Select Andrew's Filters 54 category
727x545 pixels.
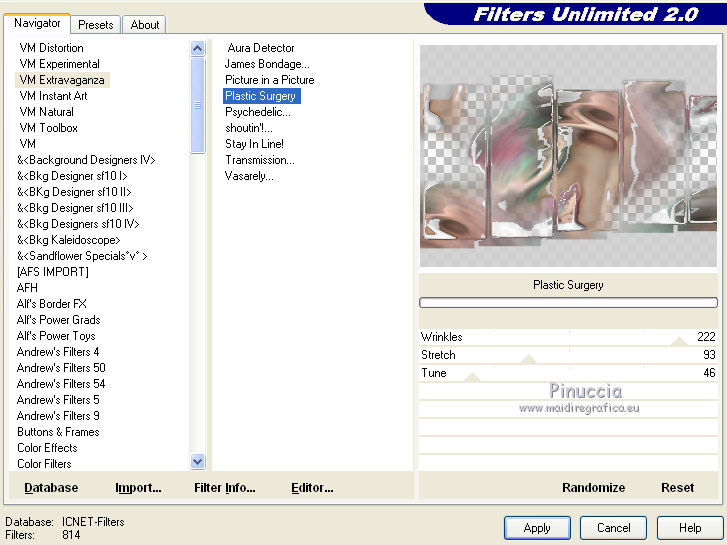[x=61, y=384]
